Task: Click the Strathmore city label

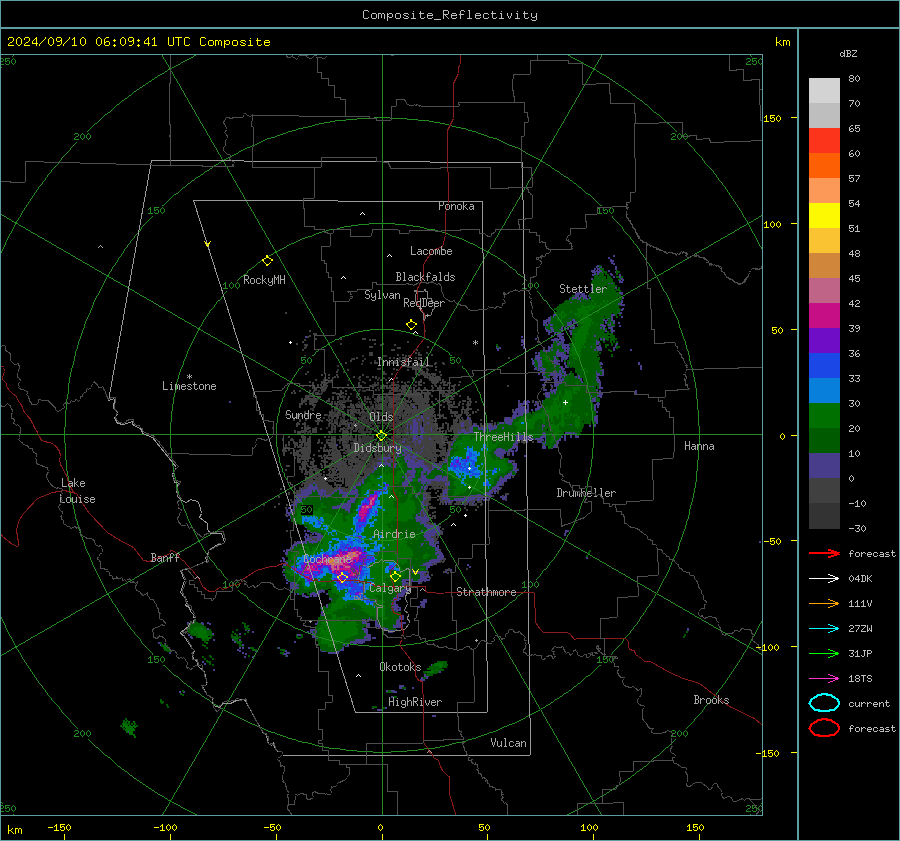Action: pos(486,592)
